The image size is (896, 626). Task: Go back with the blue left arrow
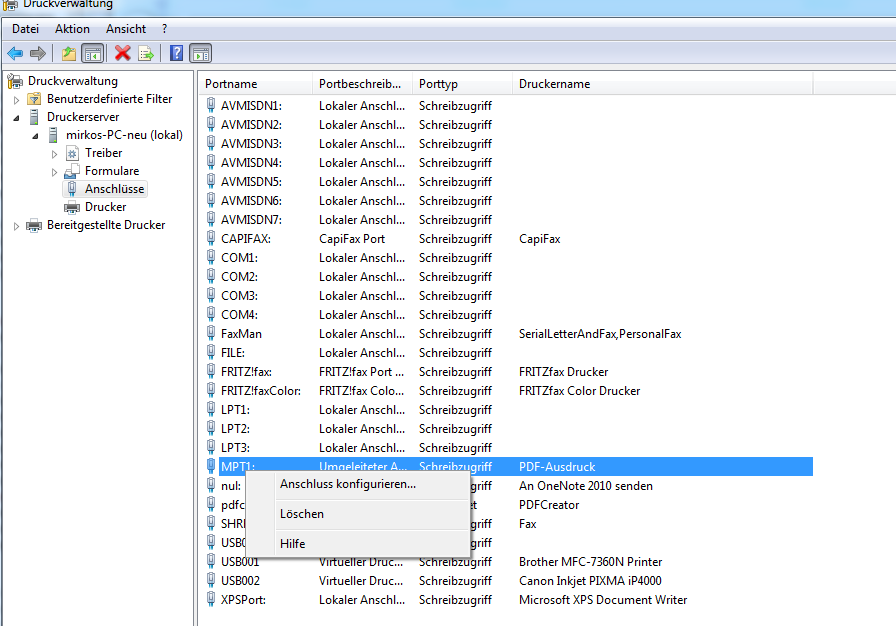pyautogui.click(x=15, y=54)
